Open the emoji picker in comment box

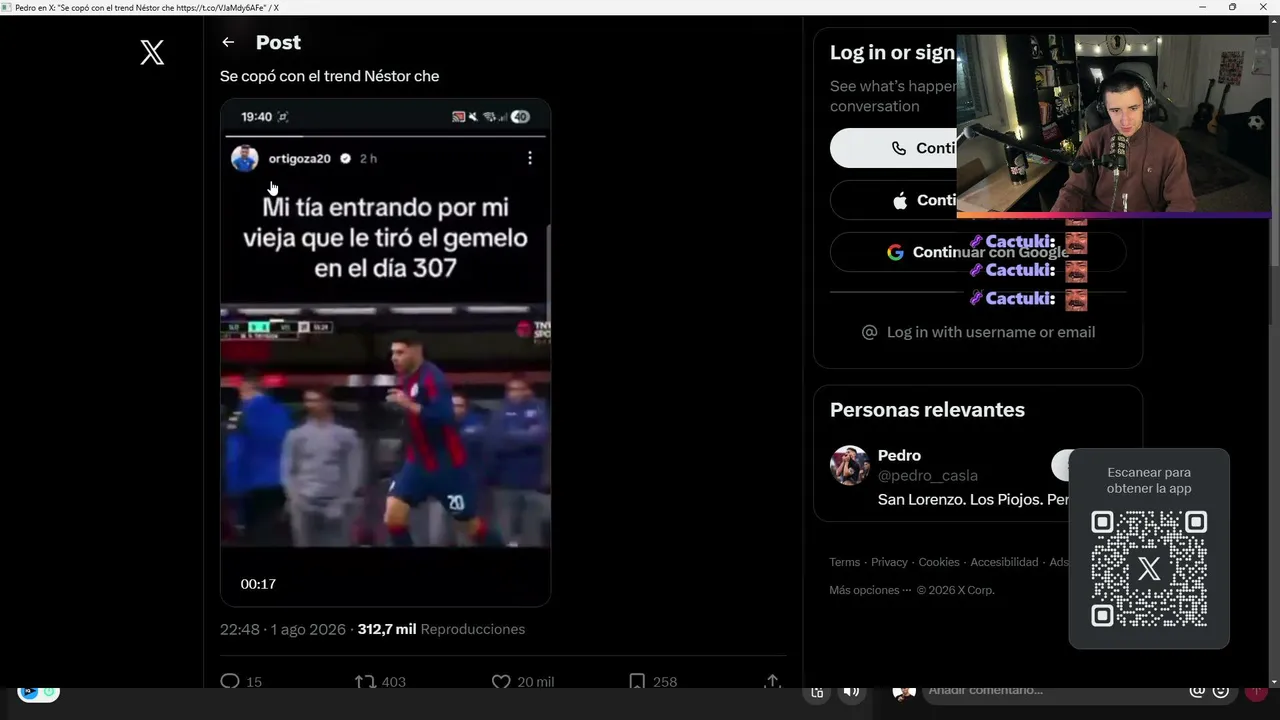[1221, 690]
